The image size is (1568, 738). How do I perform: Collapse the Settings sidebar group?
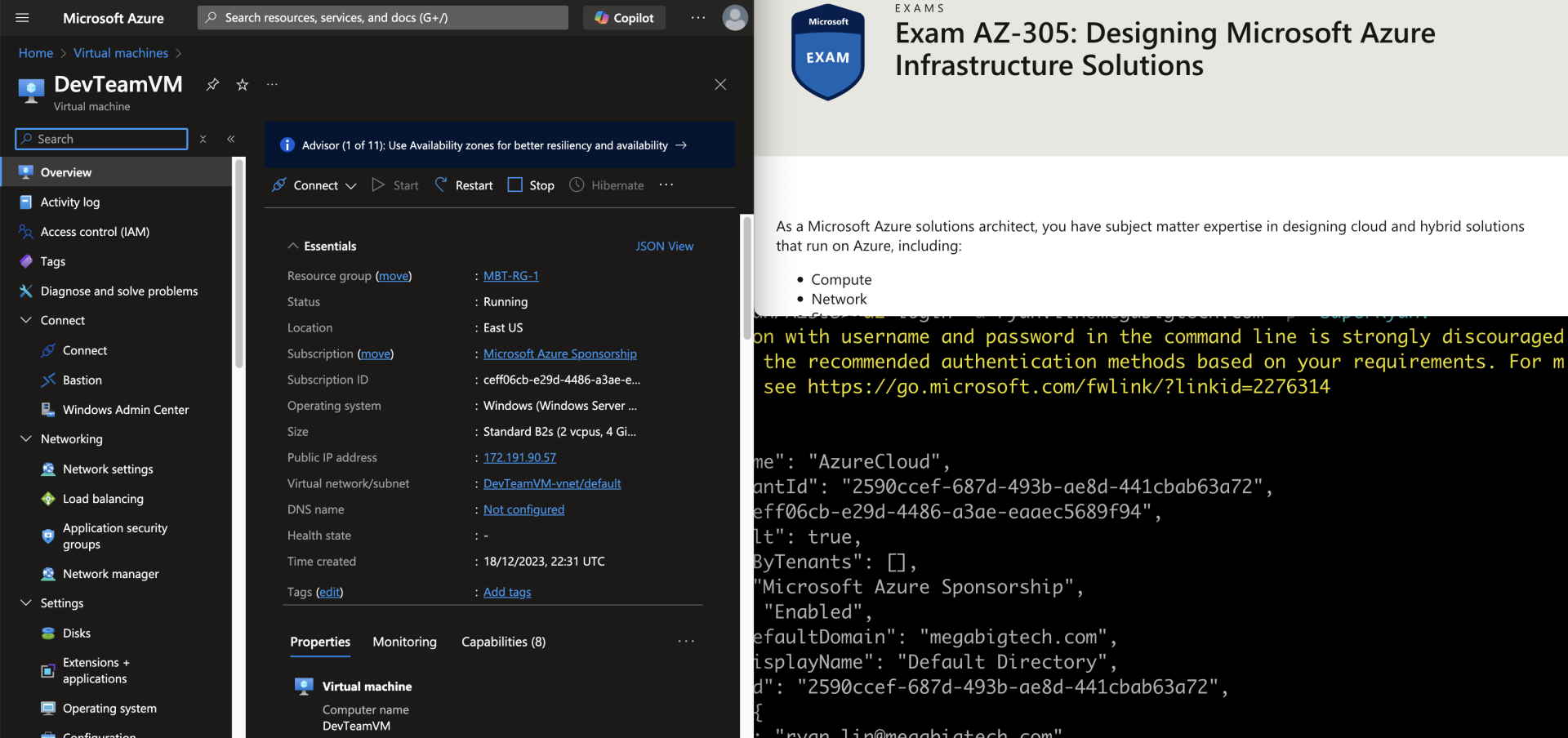(x=26, y=603)
